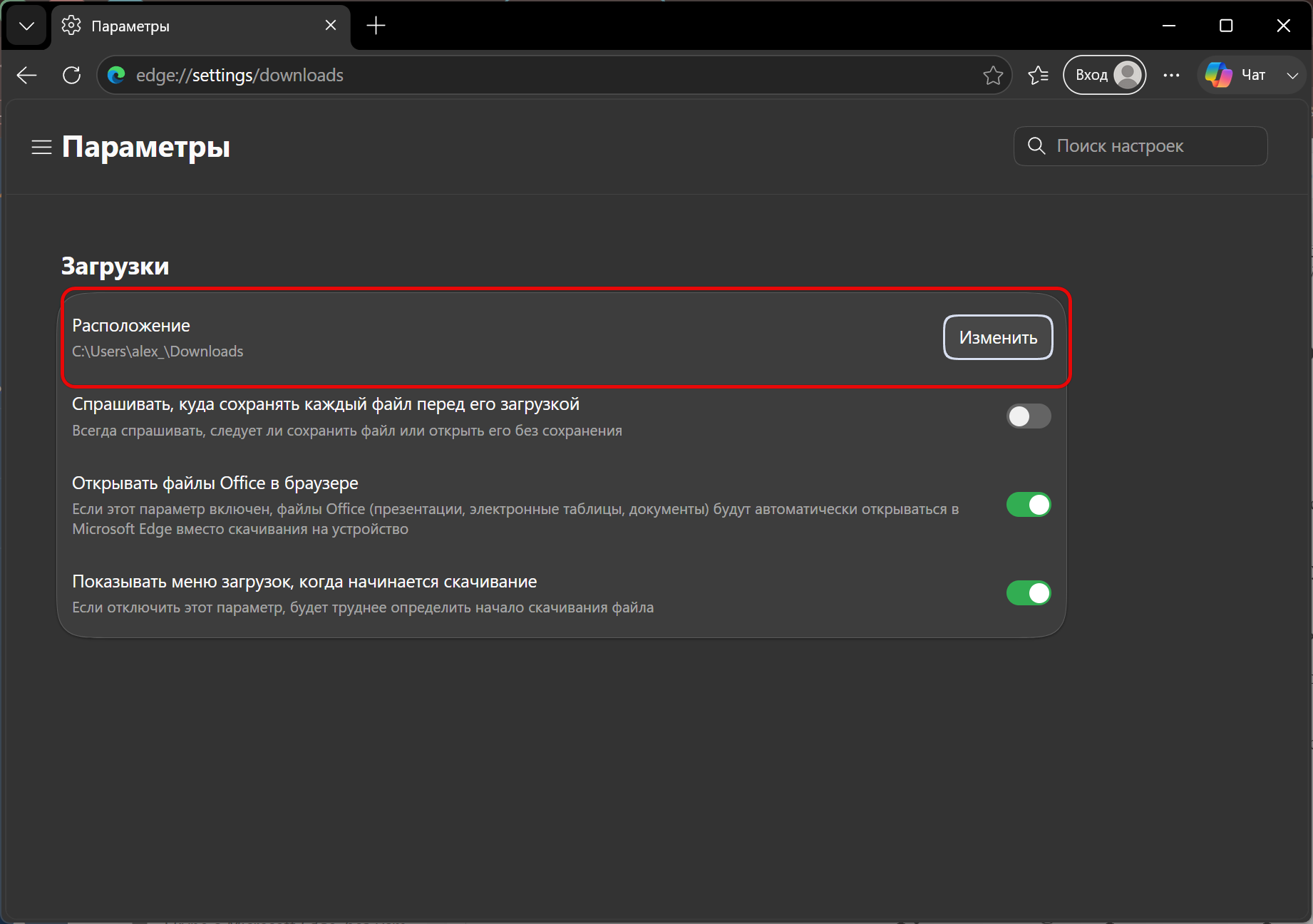Image resolution: width=1313 pixels, height=924 pixels.
Task: Expand the Чат dropdown arrow
Action: pyautogui.click(x=1292, y=75)
